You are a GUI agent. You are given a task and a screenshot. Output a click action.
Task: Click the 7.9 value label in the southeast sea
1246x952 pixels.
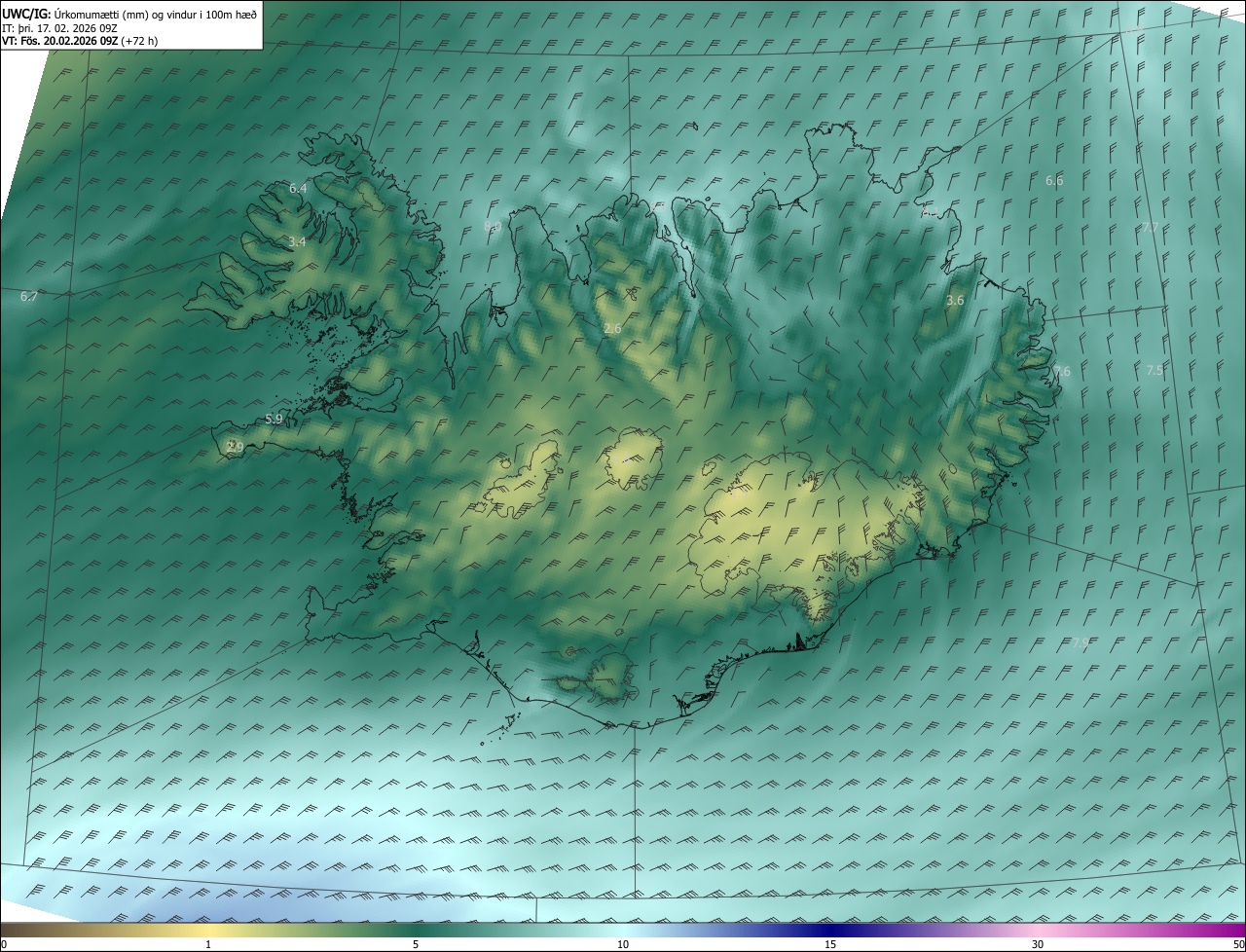point(1081,642)
